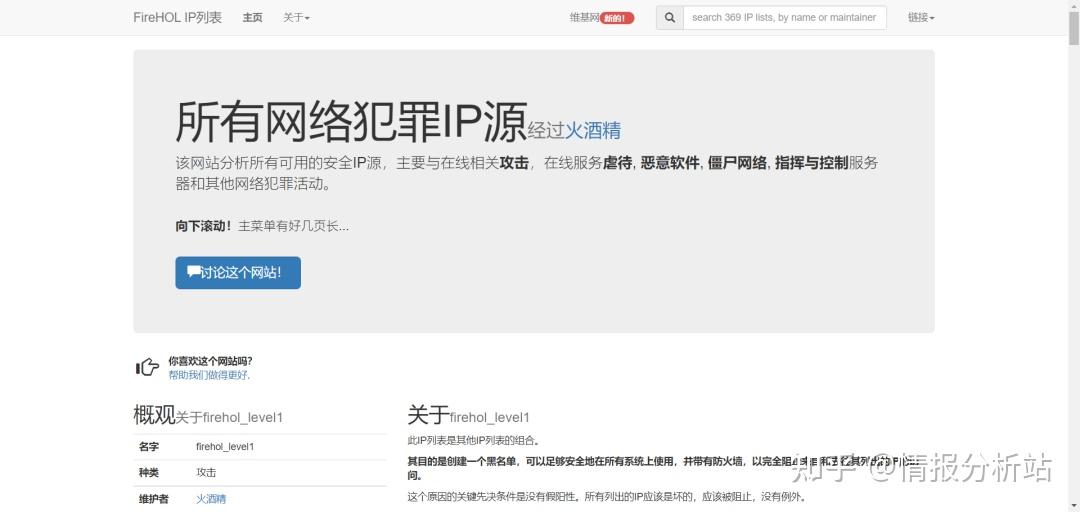This screenshot has width=1080, height=512.
Task: Click the 讨论这个网站! button
Action: (x=238, y=273)
